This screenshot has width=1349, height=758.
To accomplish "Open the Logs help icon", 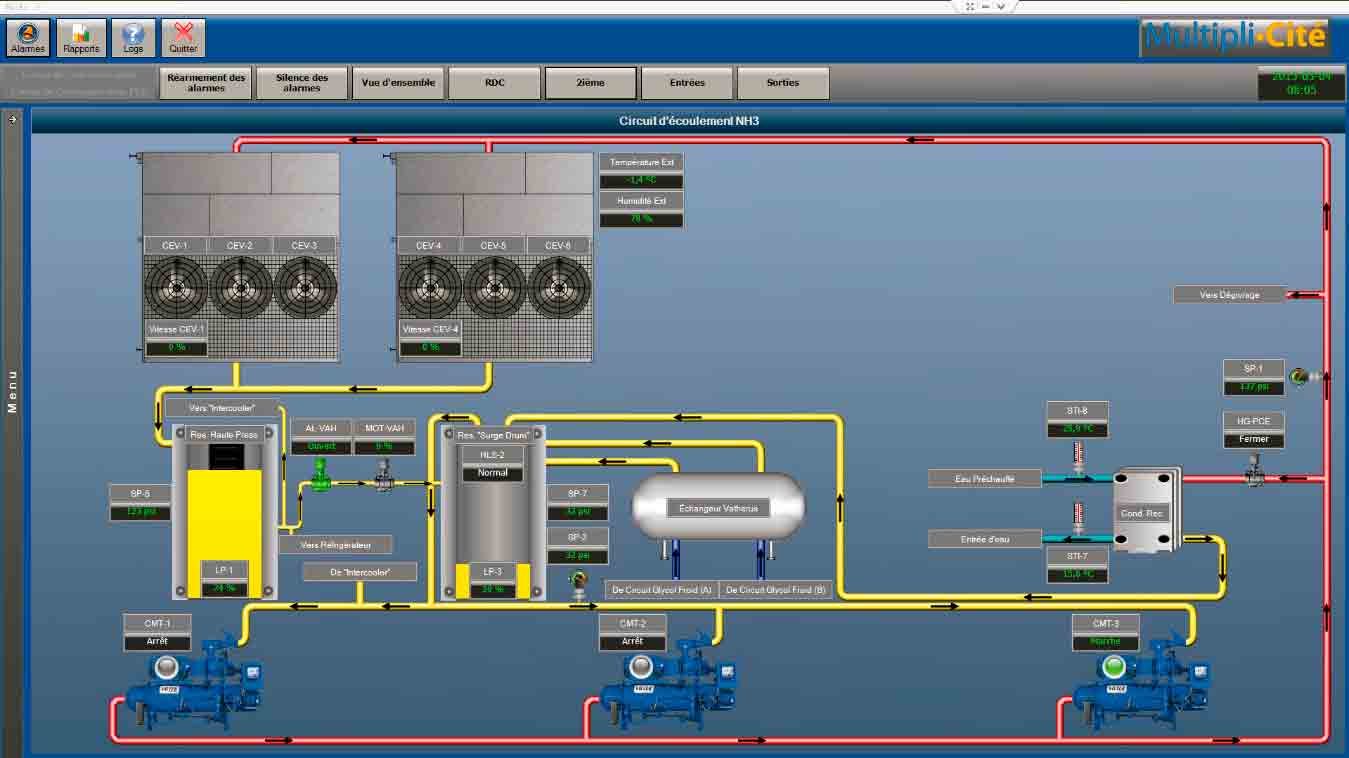I will (x=133, y=38).
